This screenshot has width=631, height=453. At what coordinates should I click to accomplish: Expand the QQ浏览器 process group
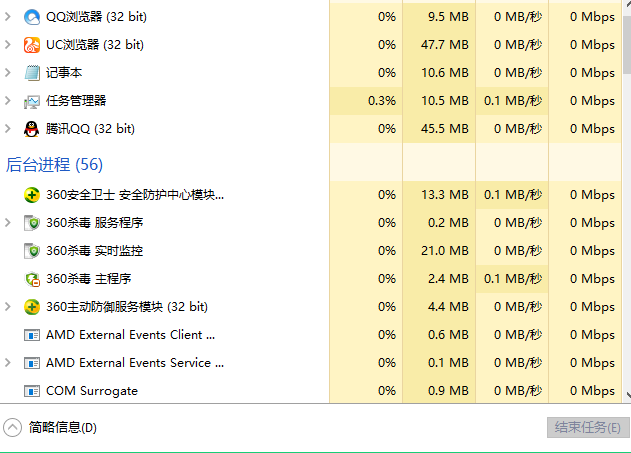[x=9, y=17]
